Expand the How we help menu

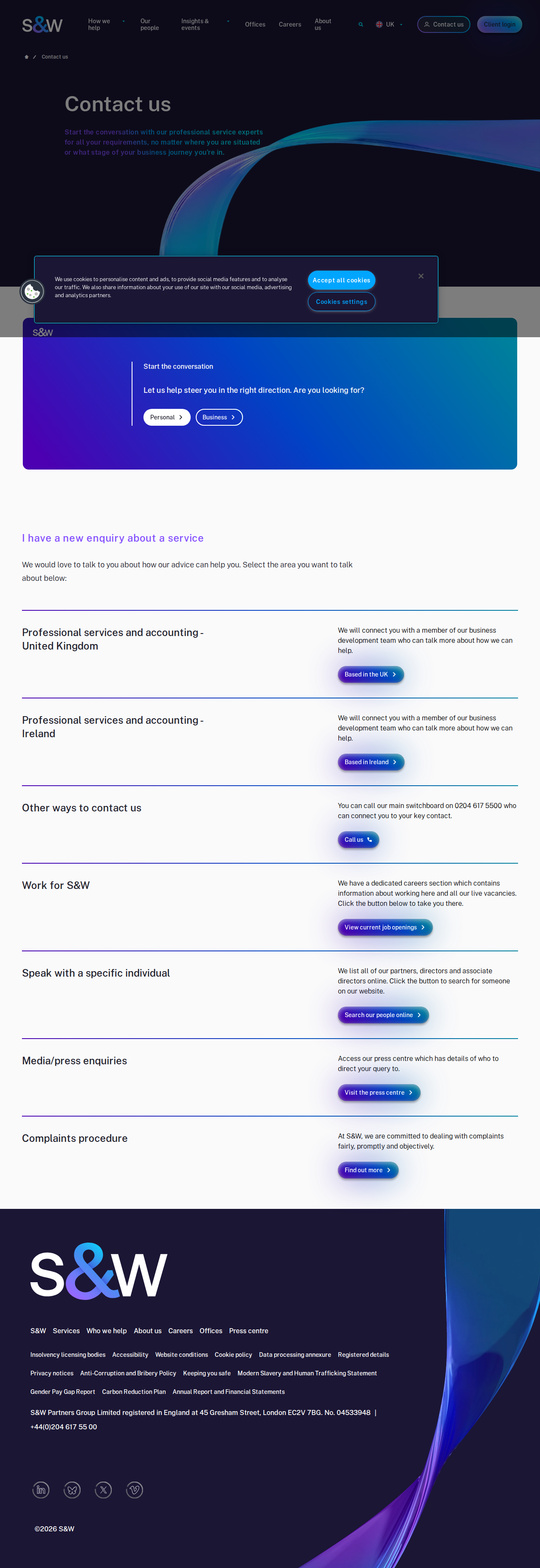(x=106, y=24)
